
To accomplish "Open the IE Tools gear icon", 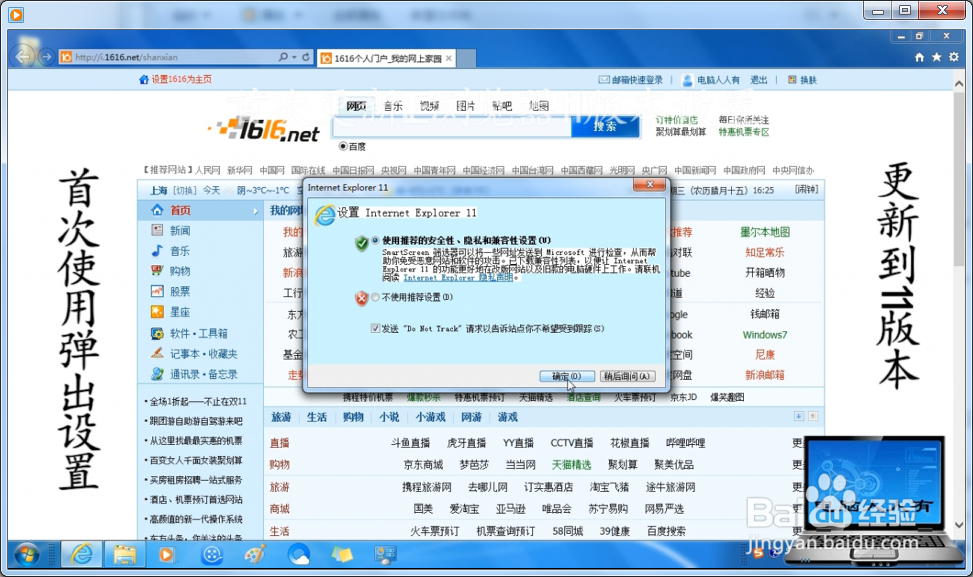I will (x=954, y=57).
